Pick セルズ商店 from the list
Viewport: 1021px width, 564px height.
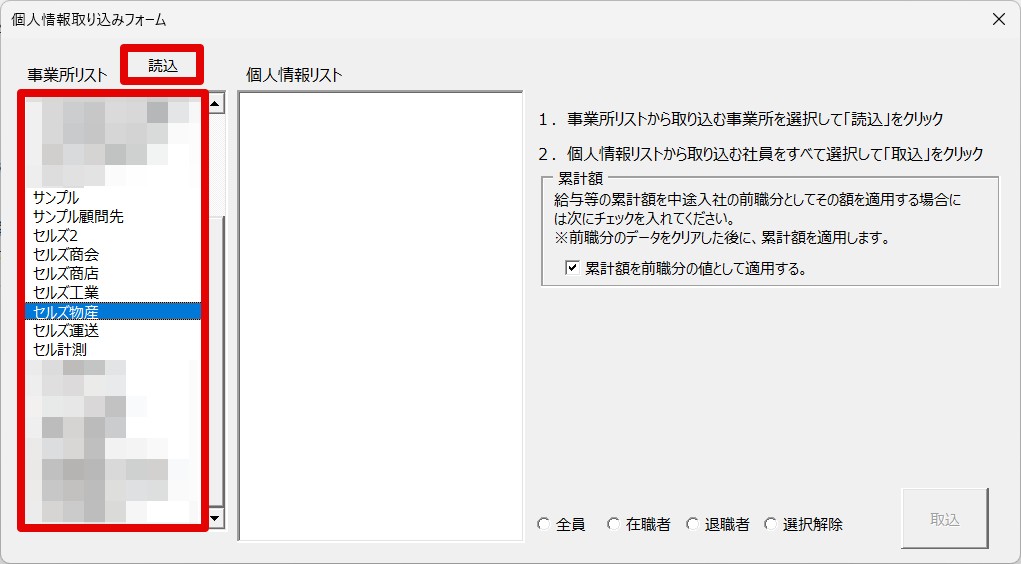[x=66, y=274]
